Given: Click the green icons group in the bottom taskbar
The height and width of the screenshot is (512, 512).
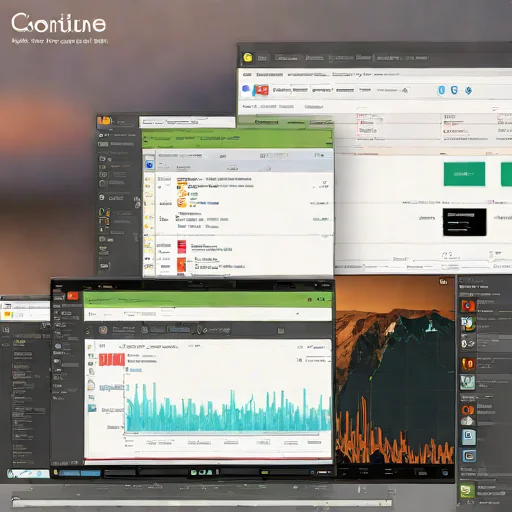Looking at the screenshot, I should point(201,472).
